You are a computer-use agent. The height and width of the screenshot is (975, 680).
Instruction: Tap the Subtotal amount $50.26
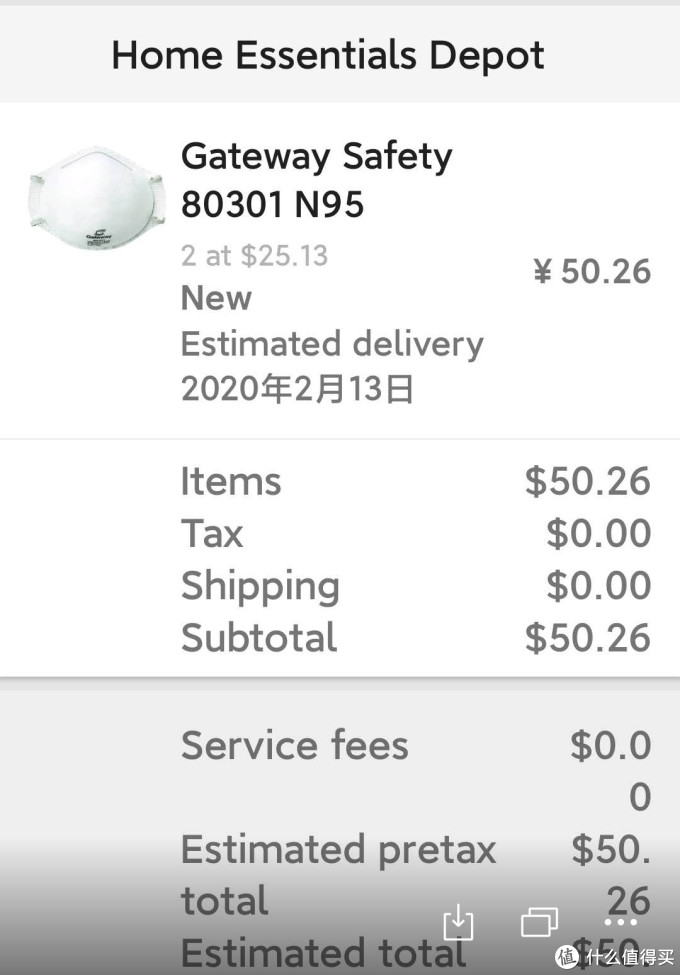click(588, 637)
